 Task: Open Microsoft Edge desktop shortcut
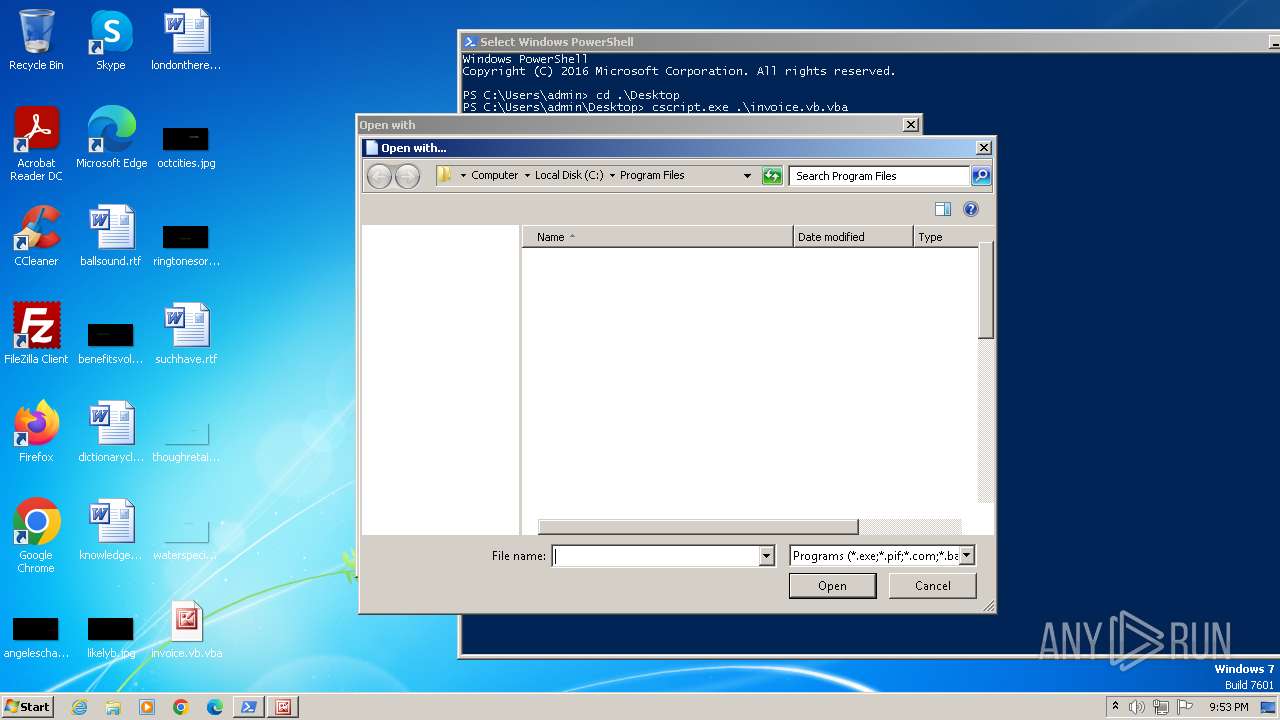coord(111,138)
